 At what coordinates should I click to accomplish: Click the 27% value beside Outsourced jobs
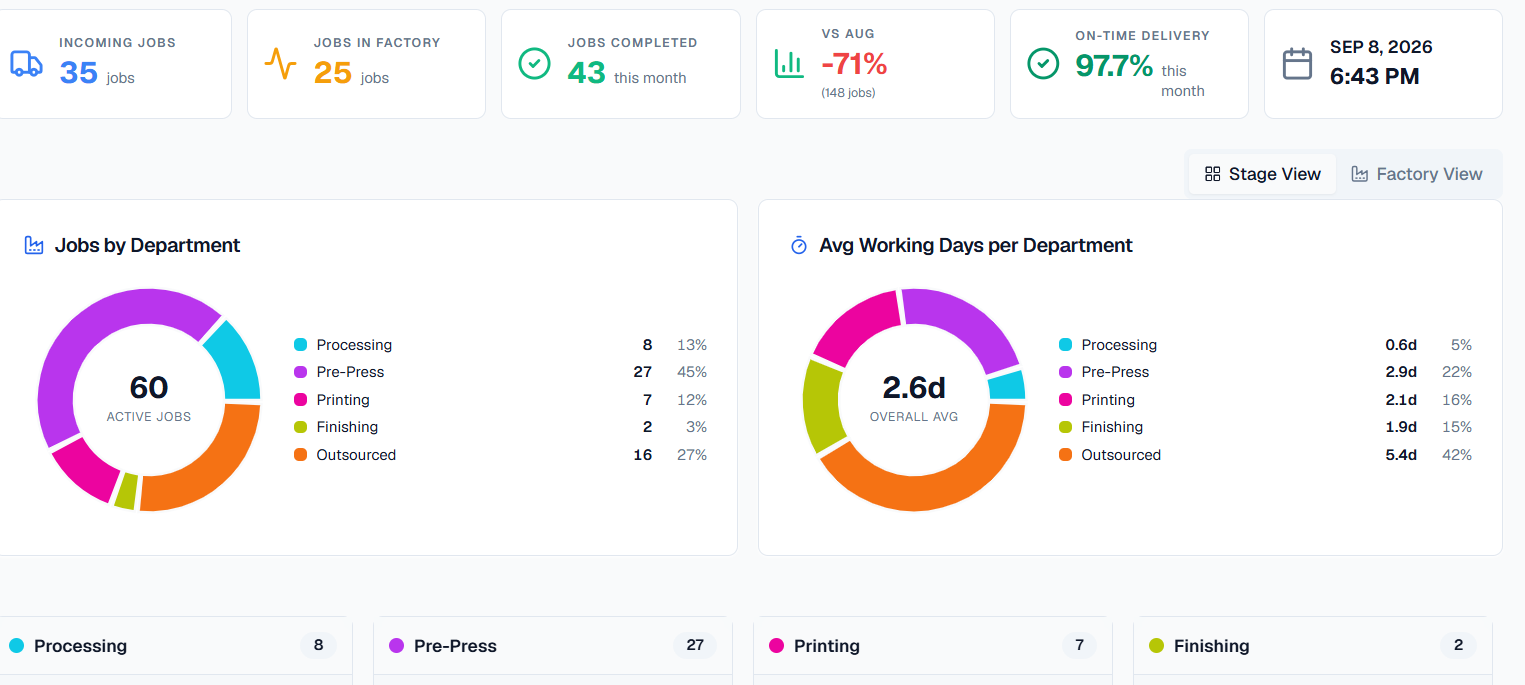click(692, 455)
